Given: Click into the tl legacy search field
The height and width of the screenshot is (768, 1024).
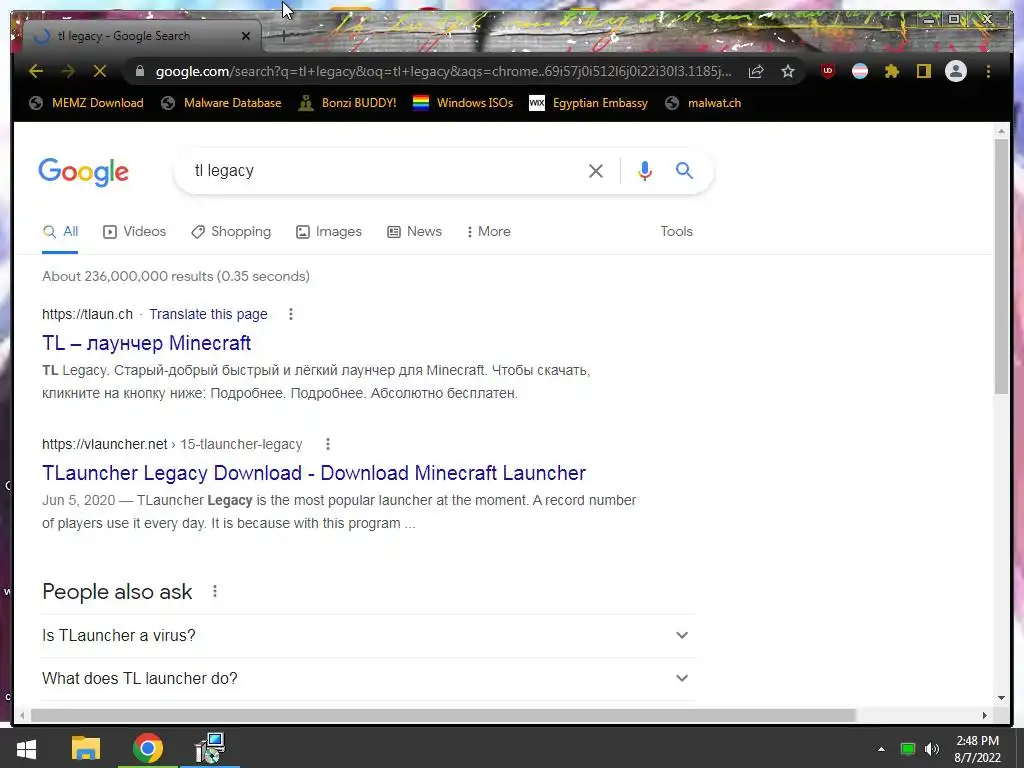Looking at the screenshot, I should tap(385, 170).
